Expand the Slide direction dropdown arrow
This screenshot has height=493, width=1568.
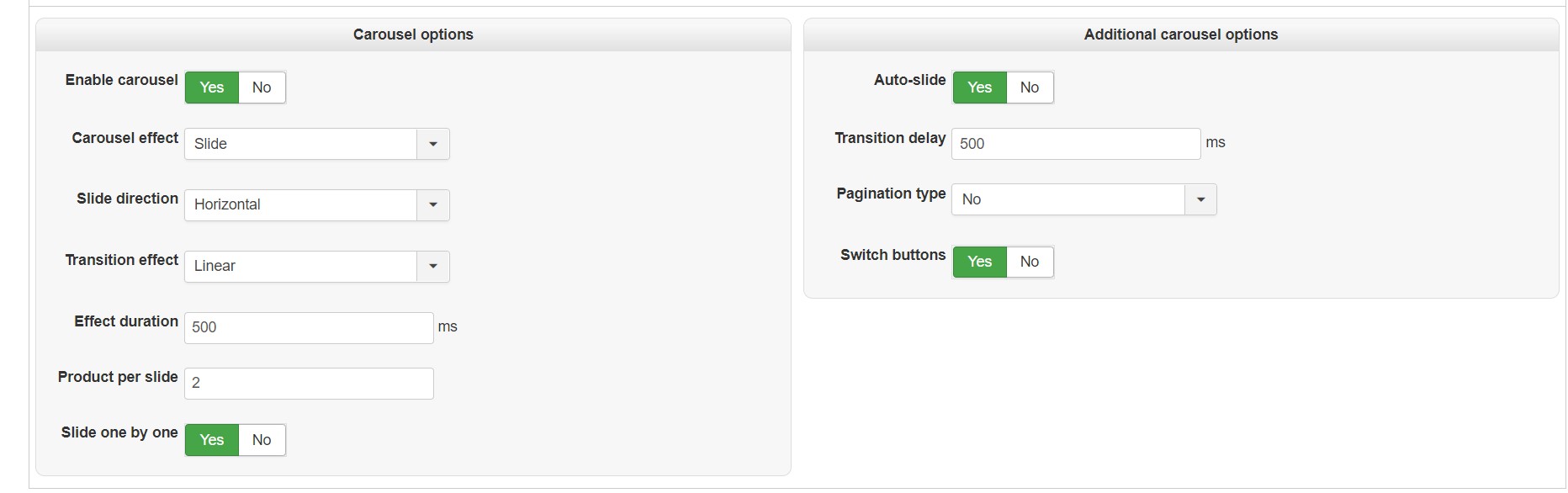(433, 205)
